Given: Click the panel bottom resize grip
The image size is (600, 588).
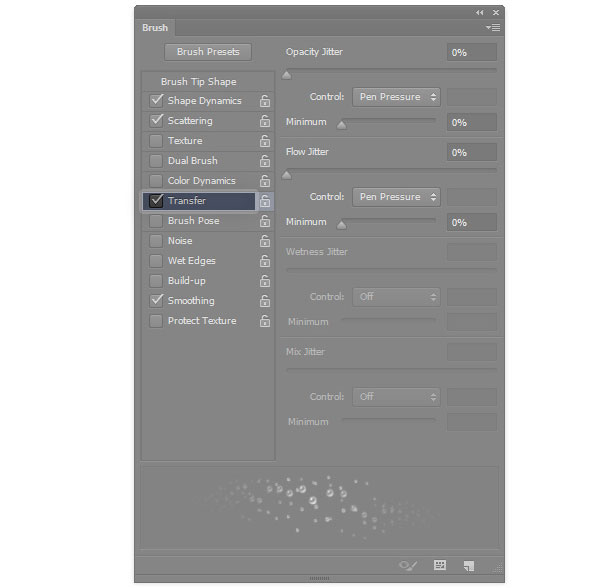Looking at the screenshot, I should [x=320, y=578].
